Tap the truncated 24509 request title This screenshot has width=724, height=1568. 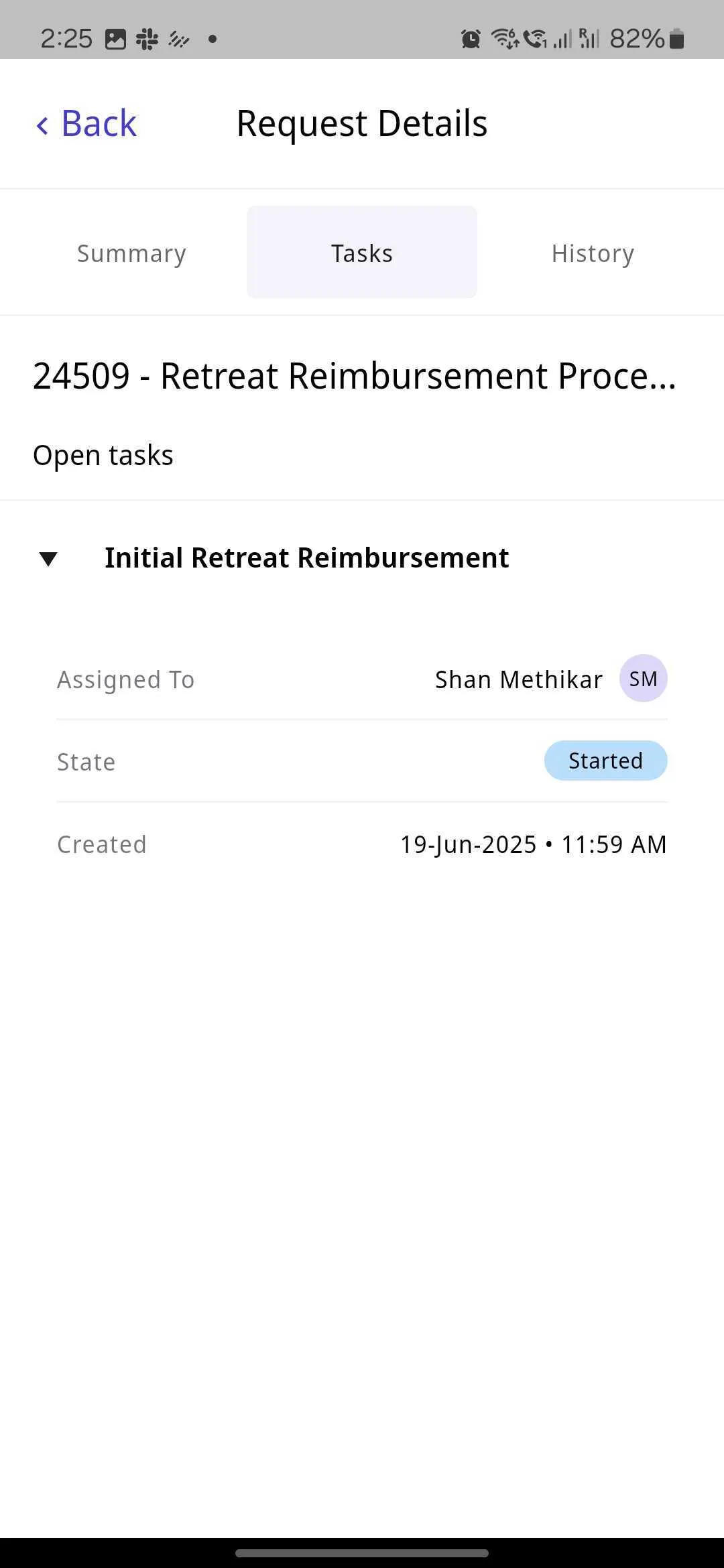click(354, 376)
